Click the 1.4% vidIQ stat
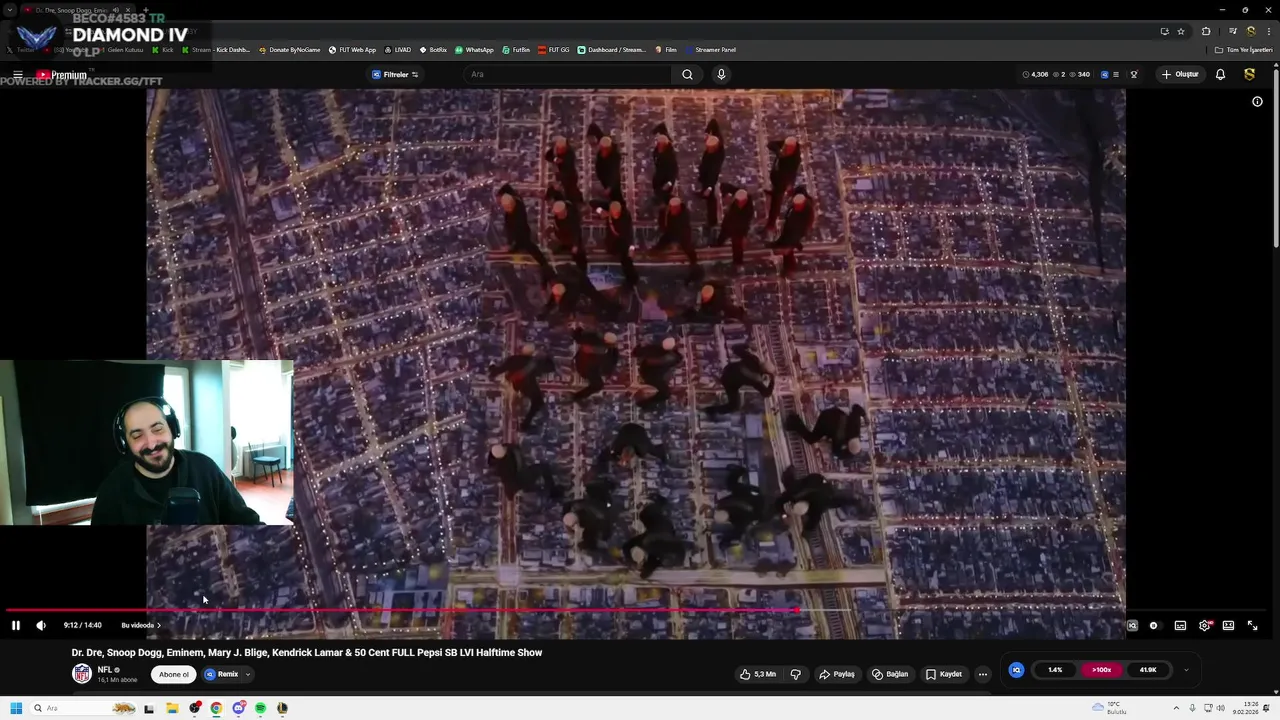The image size is (1280, 720). (1055, 670)
